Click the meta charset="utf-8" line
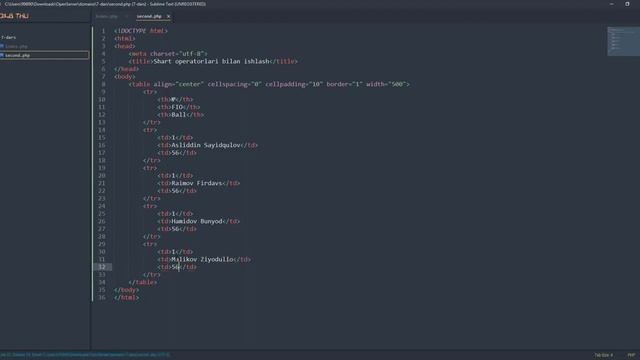The height and width of the screenshot is (360, 640). coord(168,53)
